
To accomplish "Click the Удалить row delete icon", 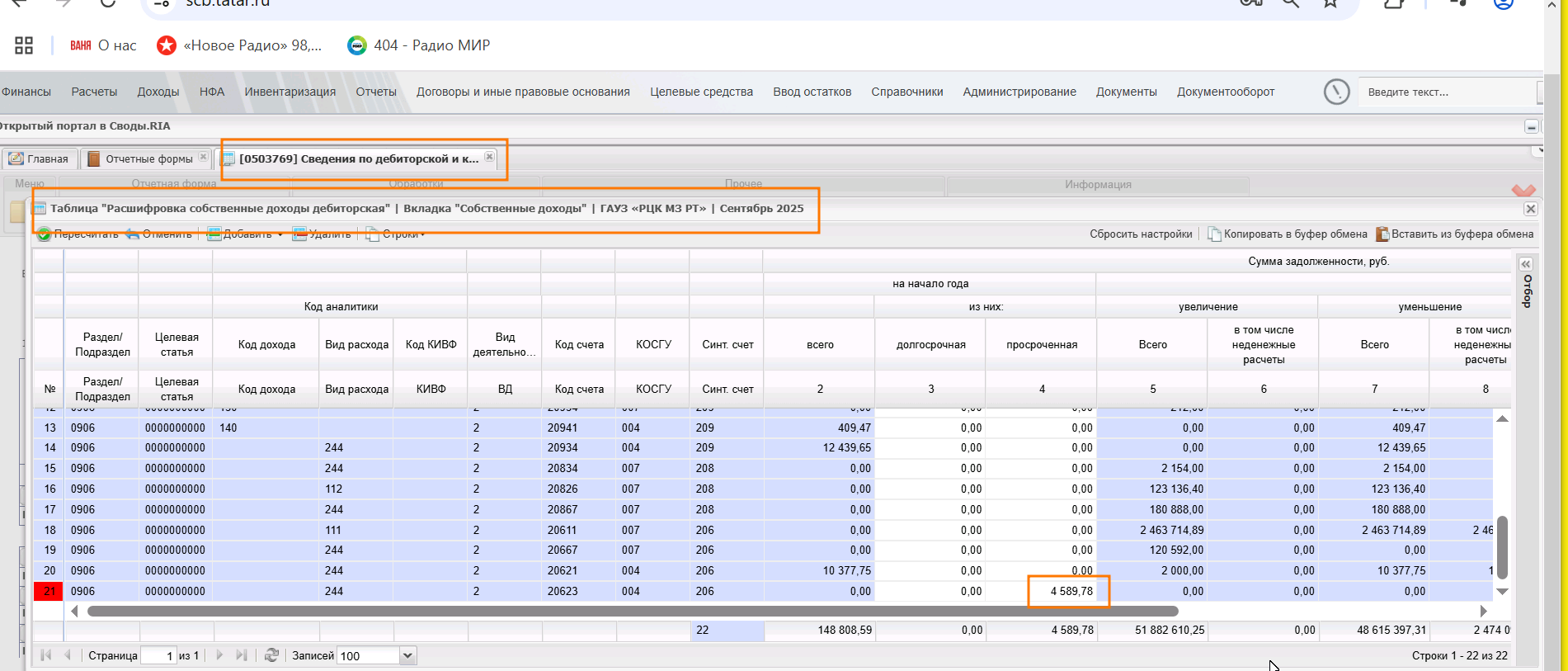I will tap(299, 234).
